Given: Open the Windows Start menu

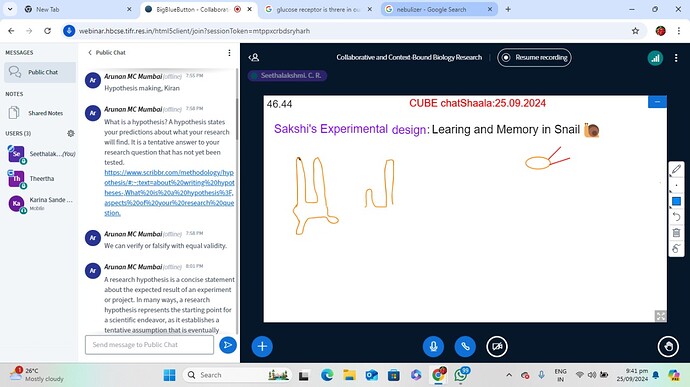Looking at the screenshot, I should tap(169, 375).
